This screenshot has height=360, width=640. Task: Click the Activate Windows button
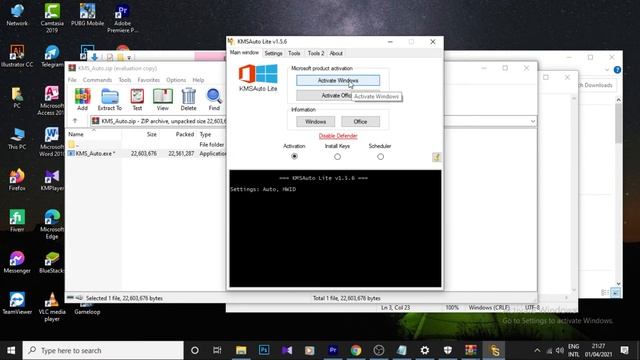coord(338,80)
